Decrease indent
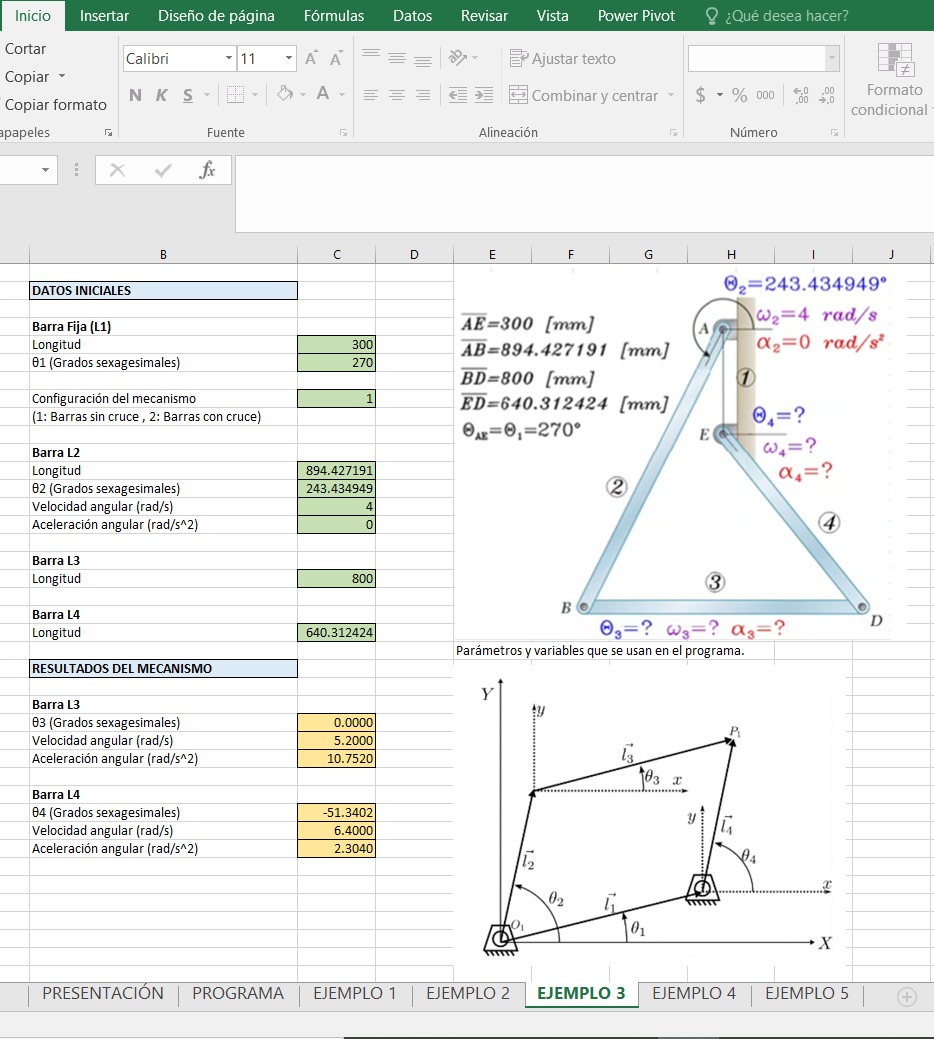The width and height of the screenshot is (934, 1039). click(458, 95)
